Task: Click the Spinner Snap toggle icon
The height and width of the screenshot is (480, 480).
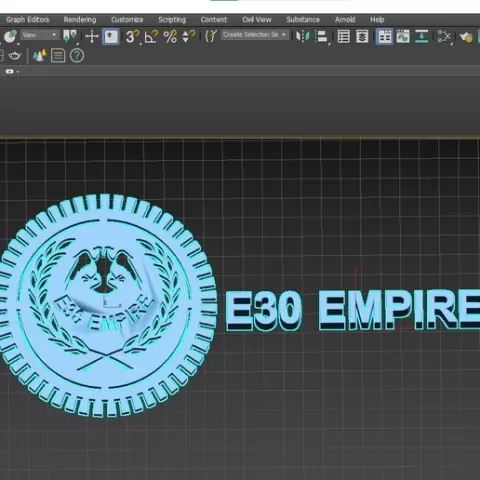Action: pyautogui.click(x=189, y=36)
